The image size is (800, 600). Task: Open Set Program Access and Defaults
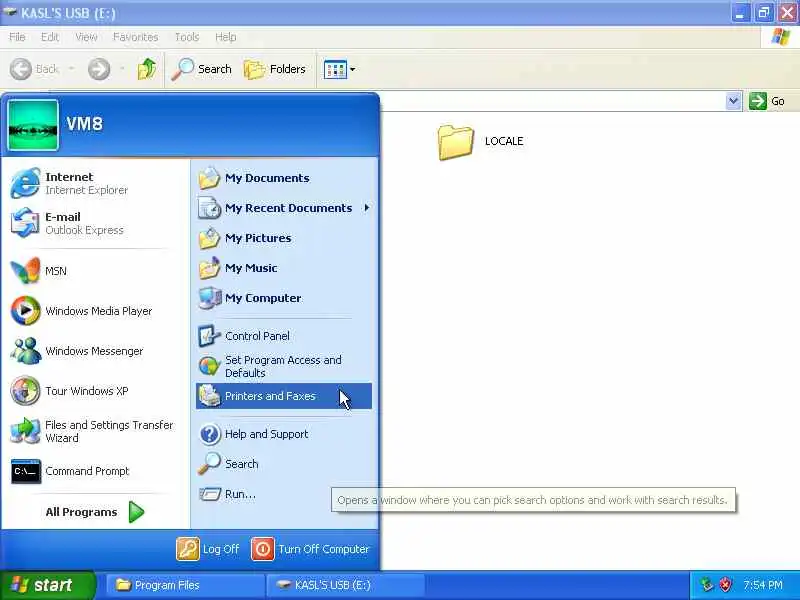pos(284,366)
